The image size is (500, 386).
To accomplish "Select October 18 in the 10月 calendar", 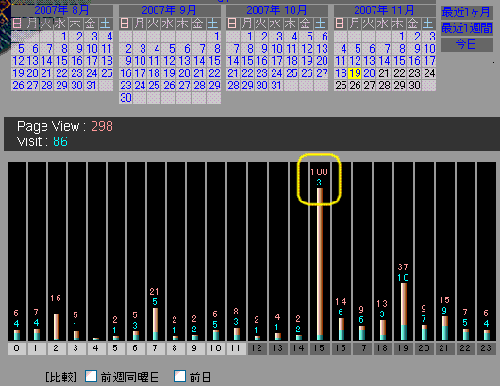I will click(292, 61).
